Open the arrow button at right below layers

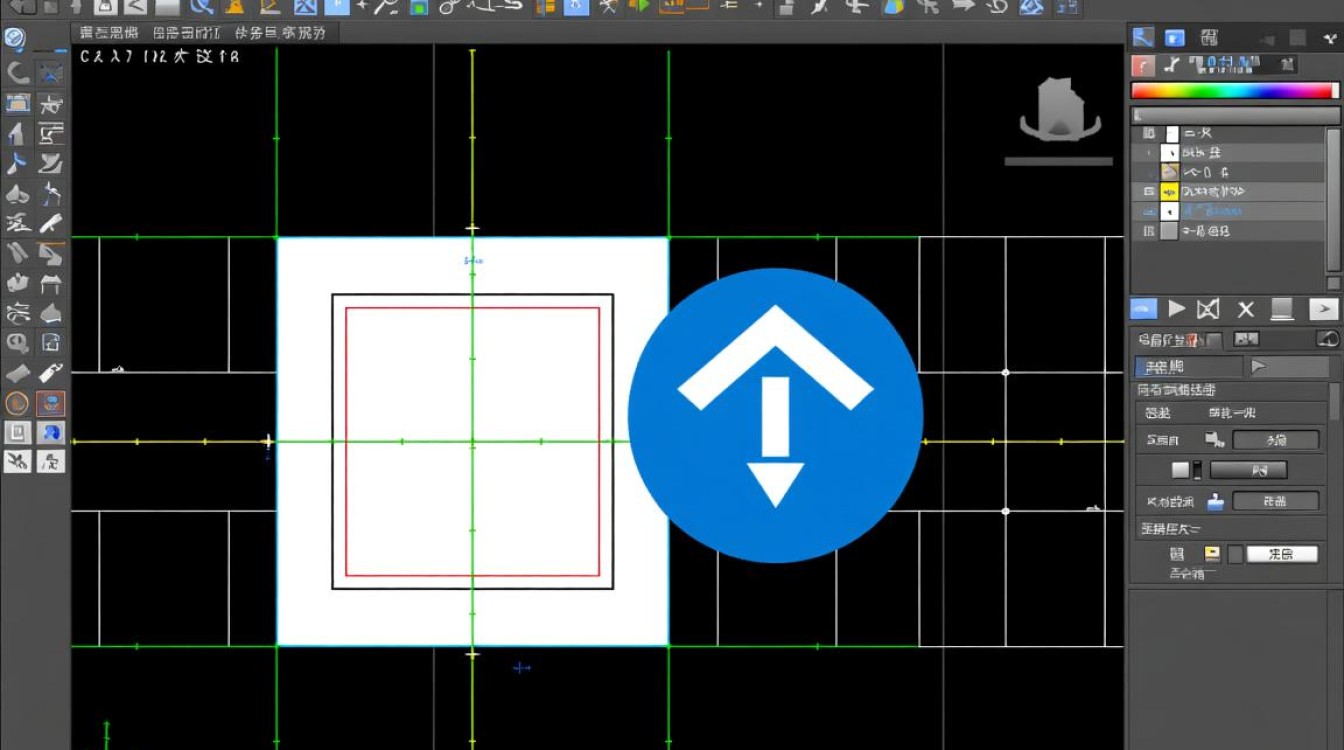pyautogui.click(x=1323, y=310)
